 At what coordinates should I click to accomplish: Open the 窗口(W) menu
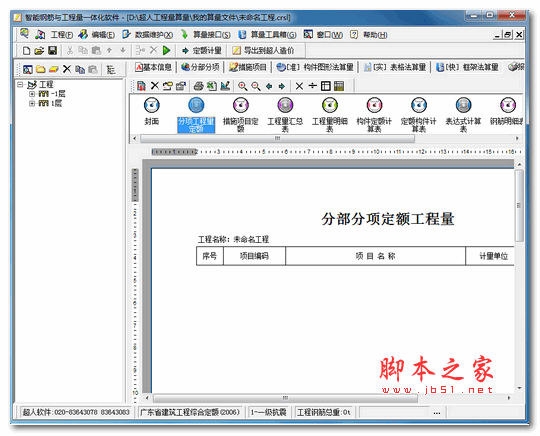point(330,35)
